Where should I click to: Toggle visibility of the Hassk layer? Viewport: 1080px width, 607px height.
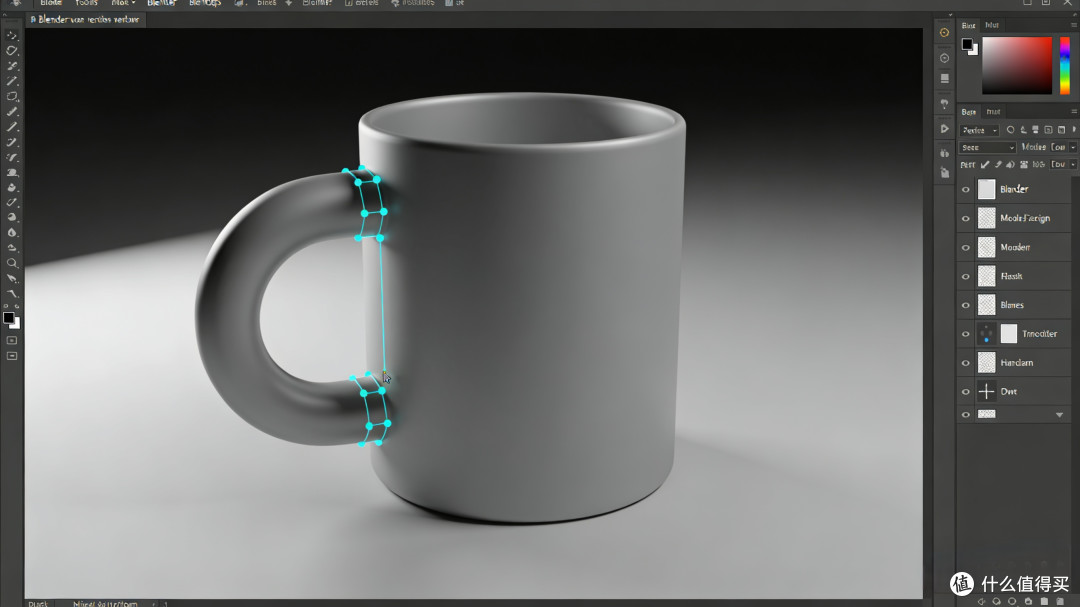966,276
